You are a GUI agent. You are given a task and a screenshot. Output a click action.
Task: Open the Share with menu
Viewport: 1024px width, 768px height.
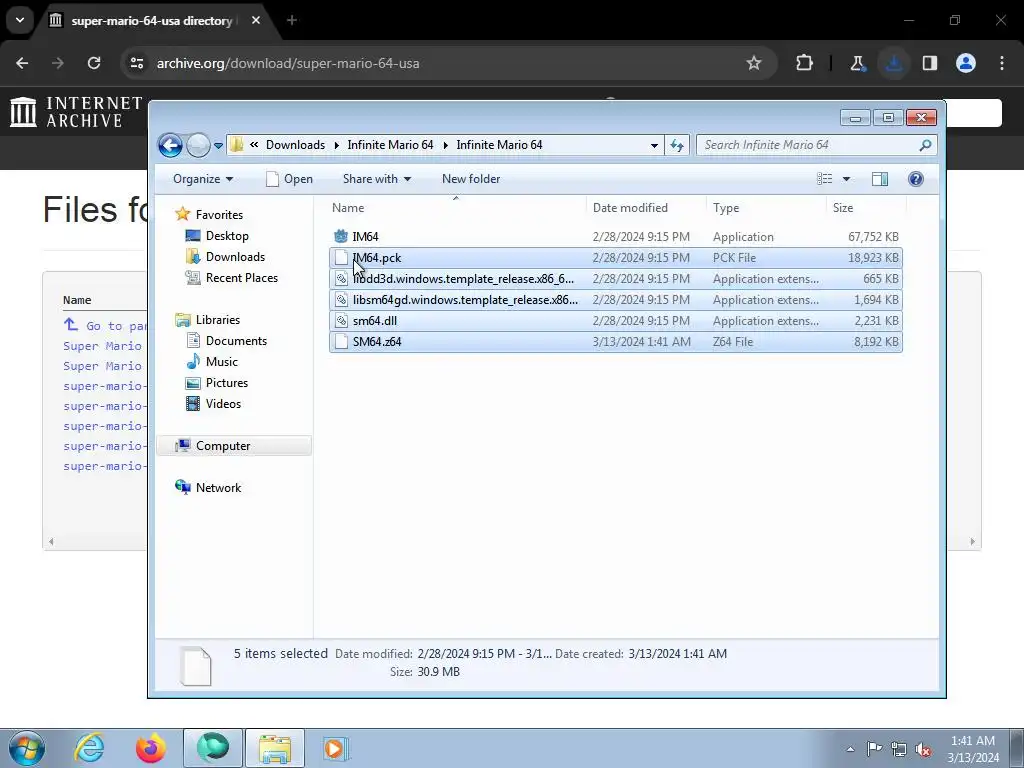click(x=377, y=179)
